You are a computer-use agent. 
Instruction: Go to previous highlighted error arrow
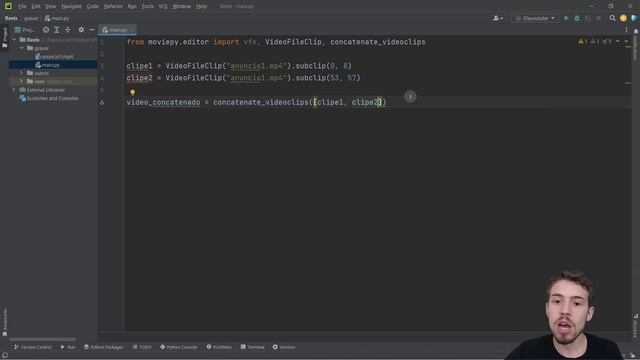pyautogui.click(x=618, y=41)
